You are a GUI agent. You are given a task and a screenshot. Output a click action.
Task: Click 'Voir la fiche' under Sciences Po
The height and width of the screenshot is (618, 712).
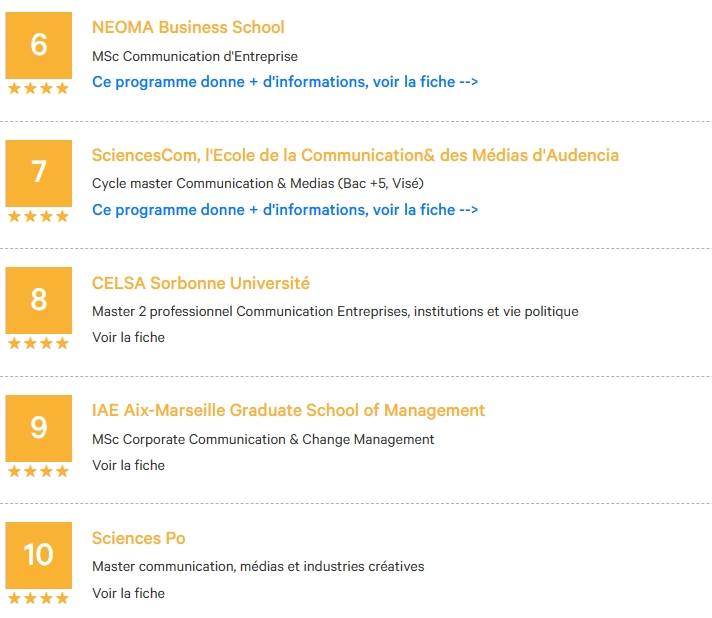(x=128, y=593)
